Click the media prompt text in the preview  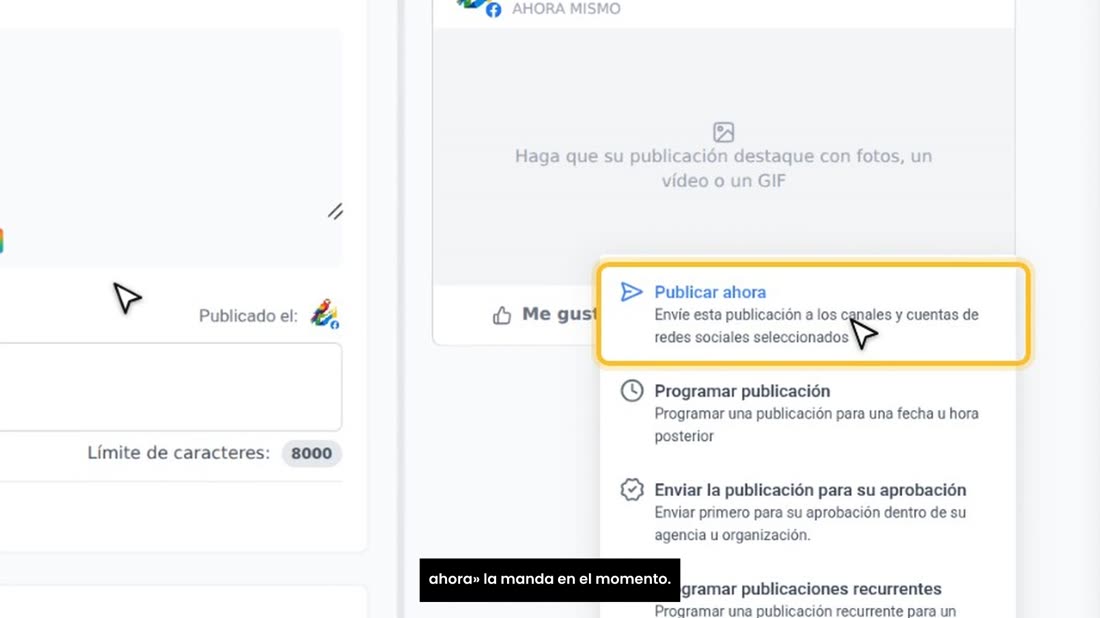[x=723, y=168]
